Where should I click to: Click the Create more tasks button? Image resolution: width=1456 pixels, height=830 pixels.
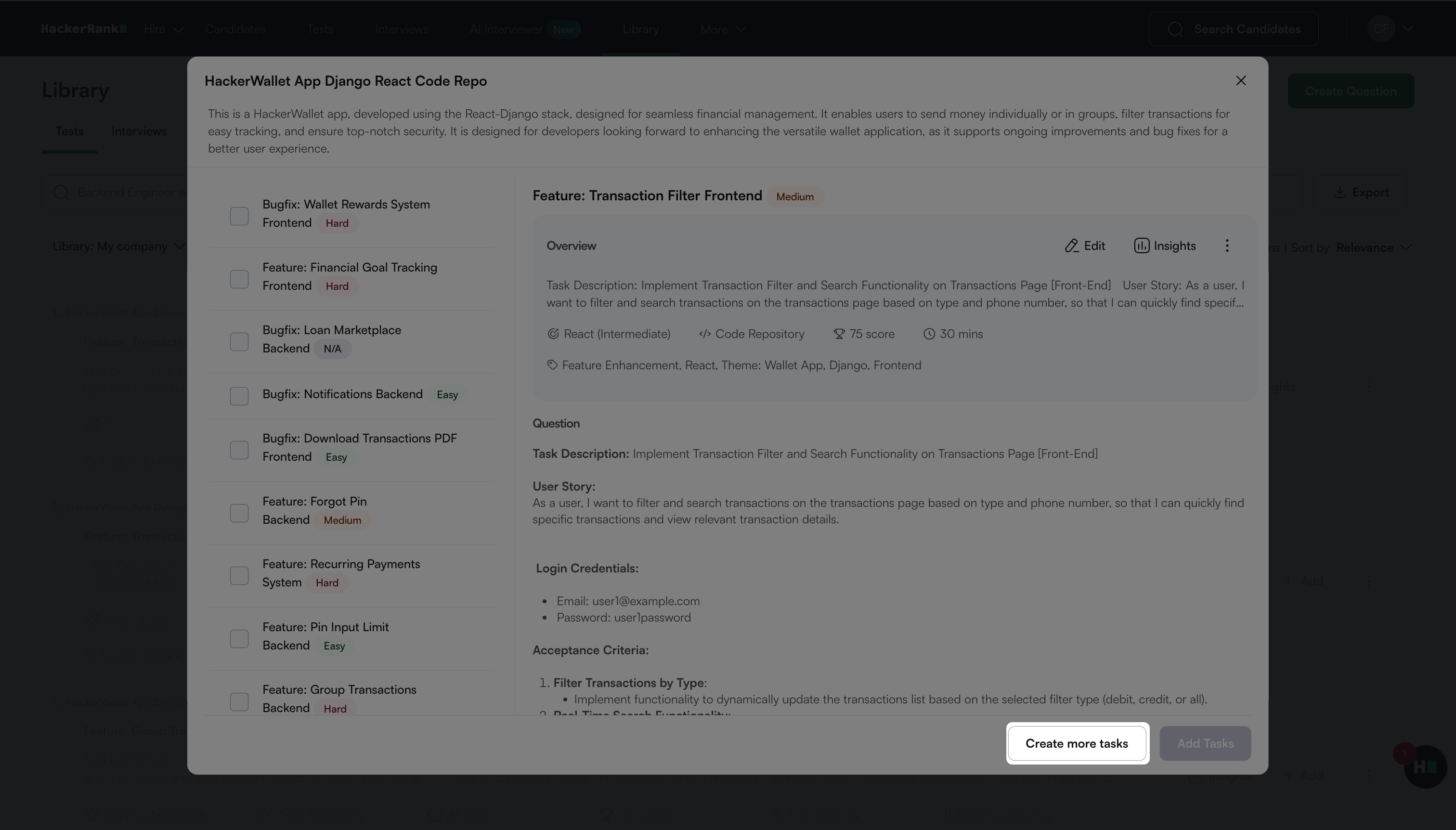coord(1076,743)
